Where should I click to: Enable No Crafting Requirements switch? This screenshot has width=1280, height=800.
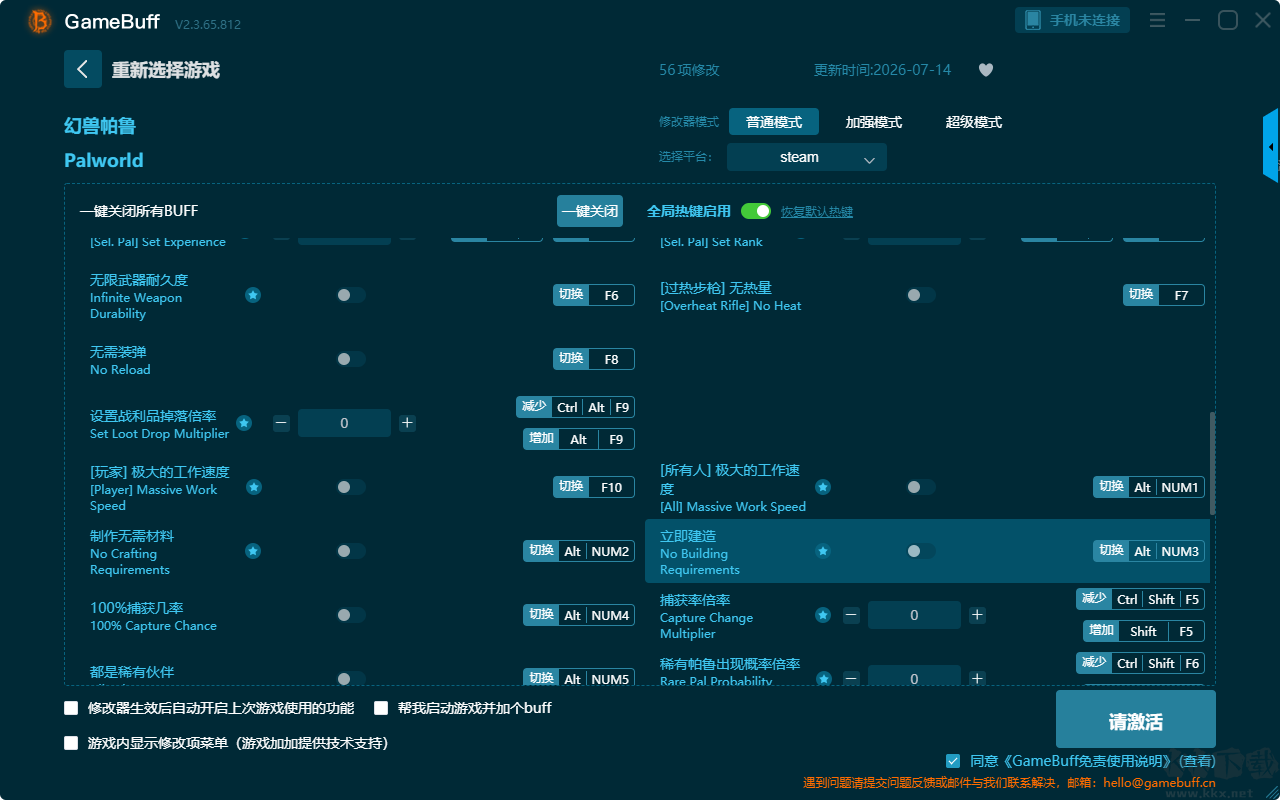pos(351,551)
